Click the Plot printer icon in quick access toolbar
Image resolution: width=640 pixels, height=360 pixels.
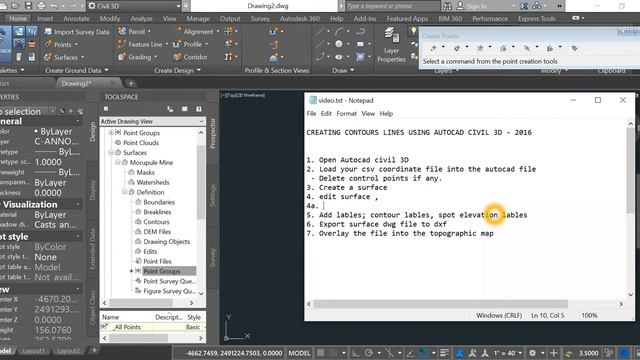(x=41, y=6)
